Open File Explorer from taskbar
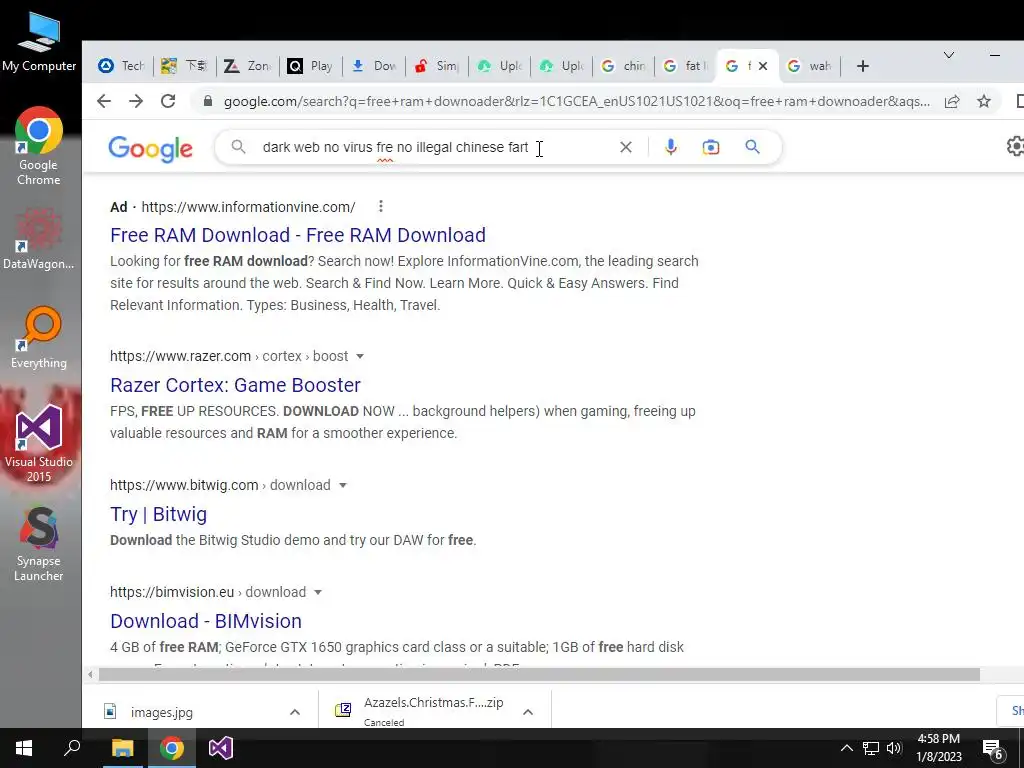The image size is (1024, 768). 122,748
